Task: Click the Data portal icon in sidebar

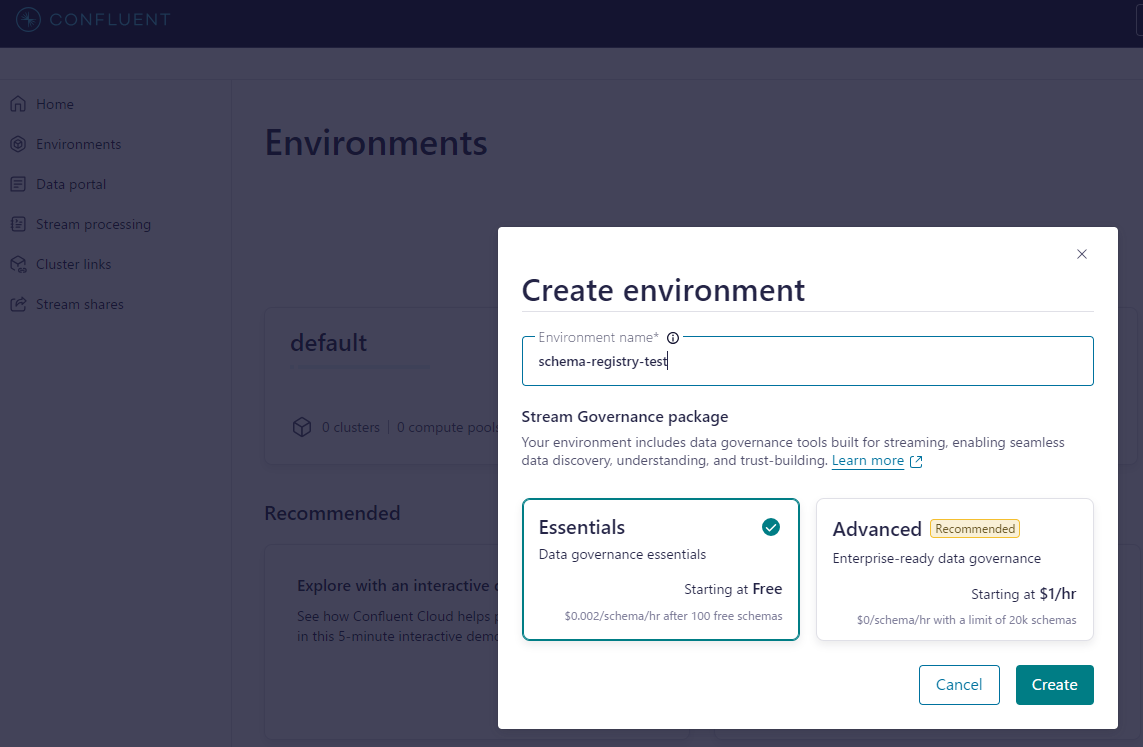Action: (18, 184)
